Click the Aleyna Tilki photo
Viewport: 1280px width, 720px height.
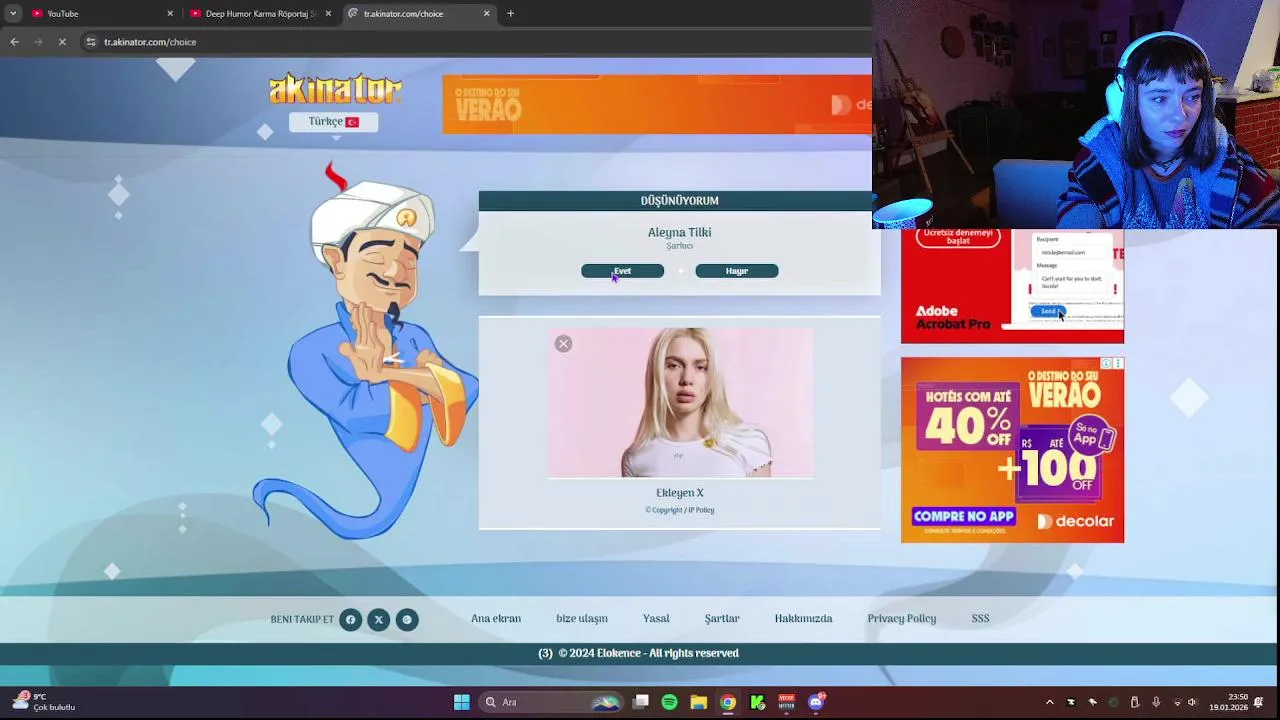coord(680,403)
